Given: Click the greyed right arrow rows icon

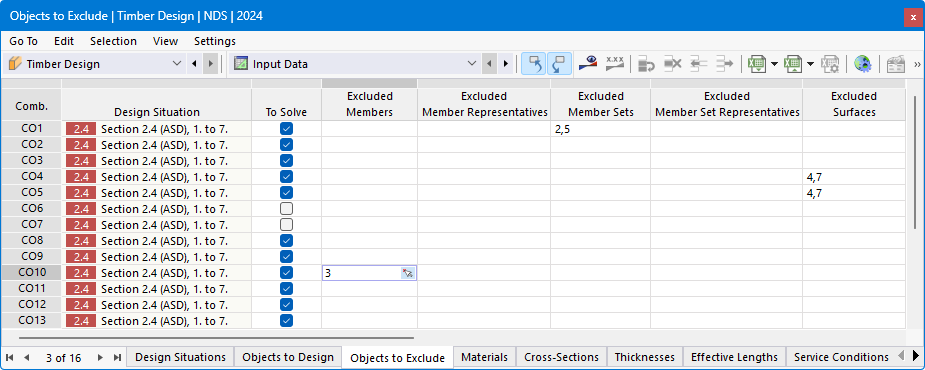Looking at the screenshot, I should [x=724, y=64].
